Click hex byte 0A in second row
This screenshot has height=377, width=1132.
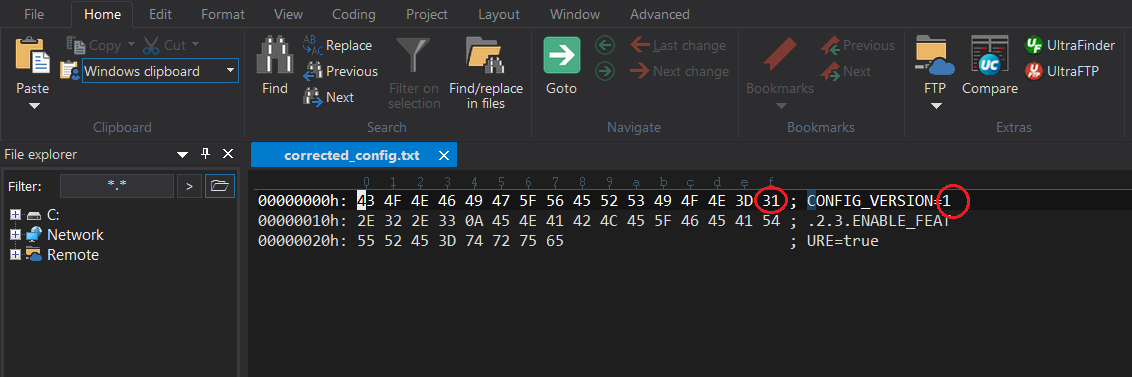click(x=474, y=221)
